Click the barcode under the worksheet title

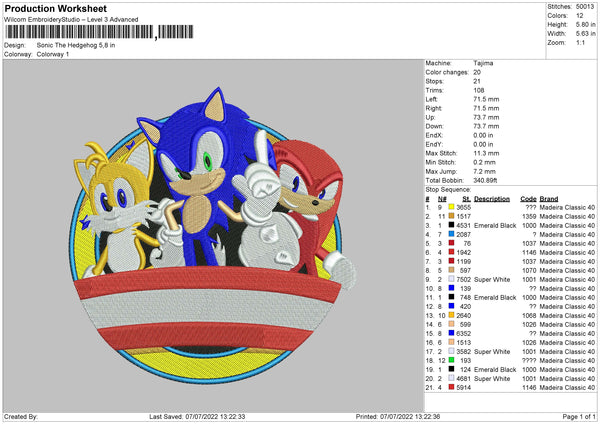[99, 32]
